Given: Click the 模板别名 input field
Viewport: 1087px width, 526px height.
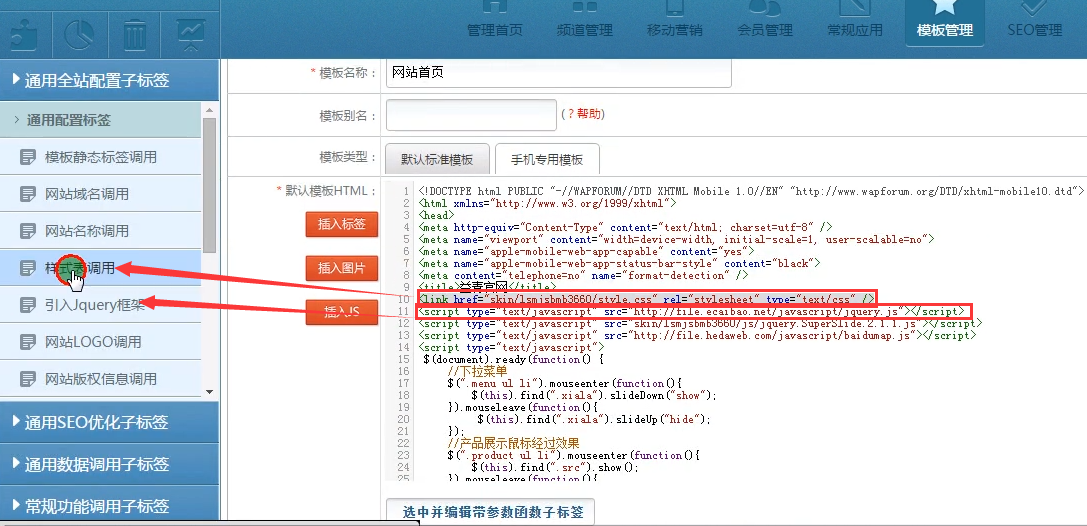Looking at the screenshot, I should click(471, 115).
